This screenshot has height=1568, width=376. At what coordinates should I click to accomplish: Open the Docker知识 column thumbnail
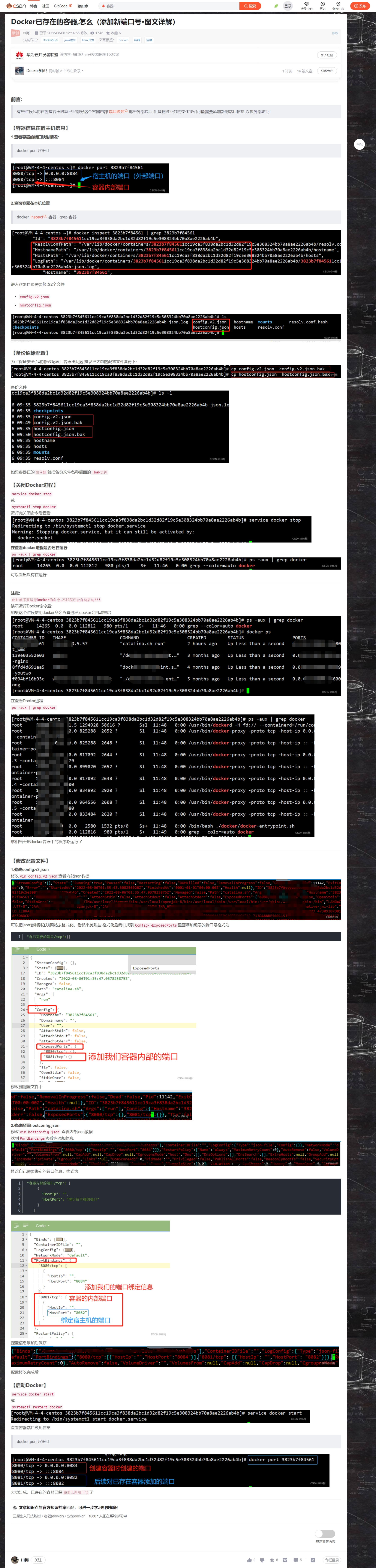tap(19, 71)
